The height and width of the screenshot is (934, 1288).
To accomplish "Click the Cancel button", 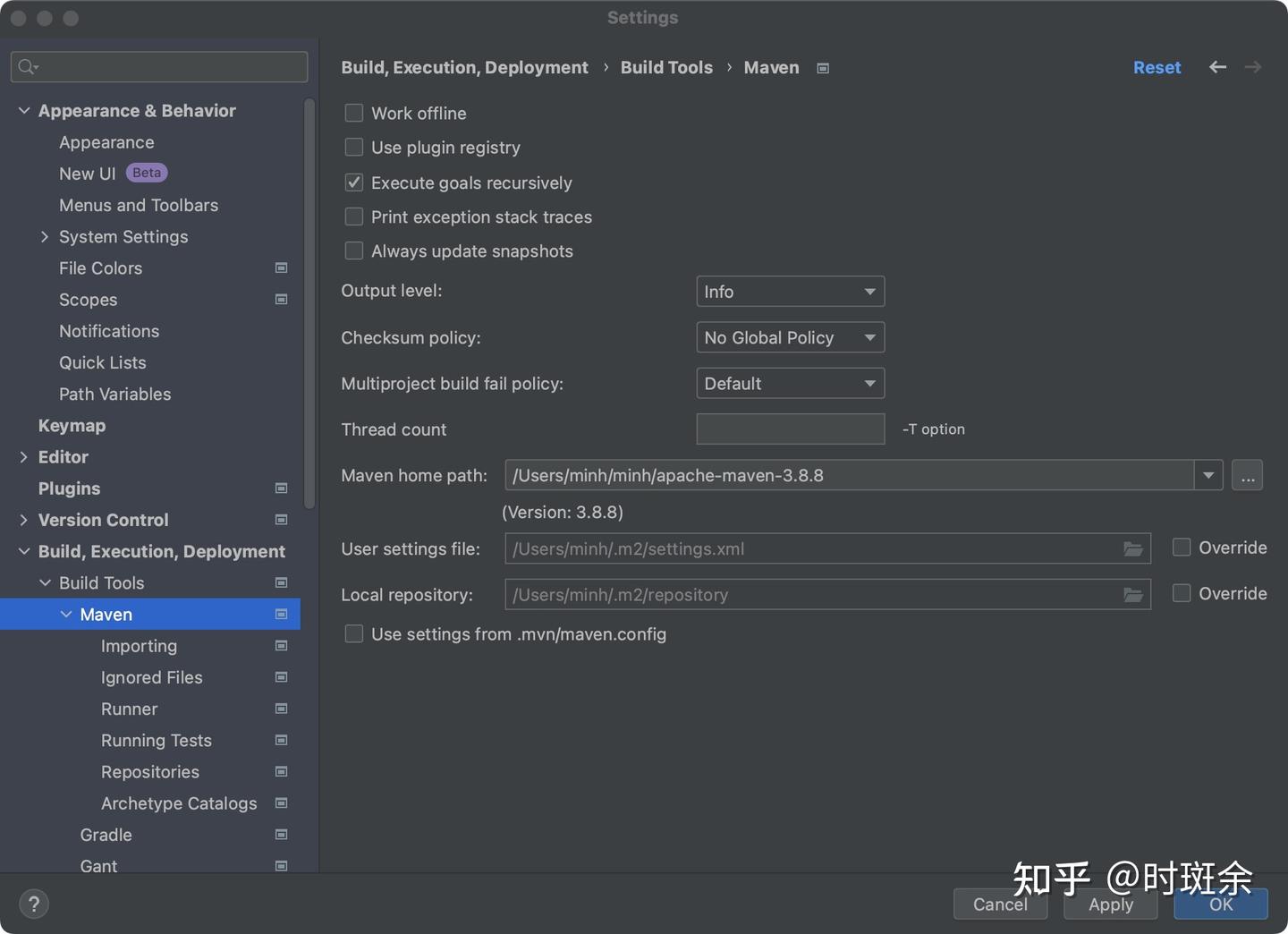I will [x=1000, y=904].
